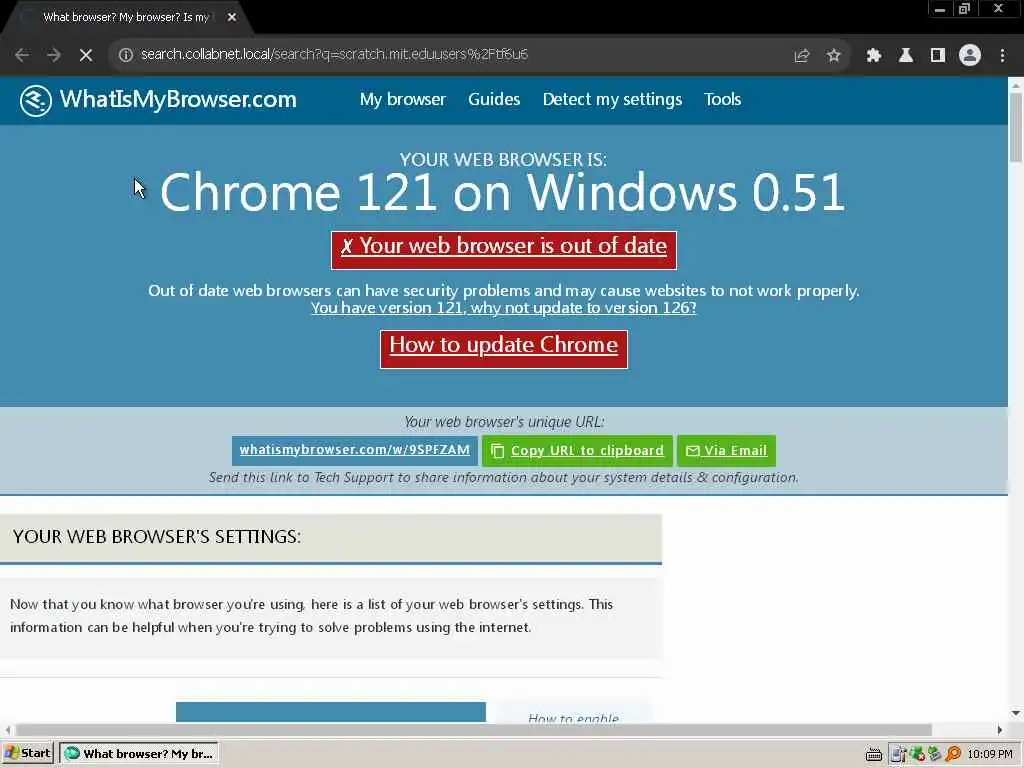Viewport: 1024px width, 768px height.
Task: Click the on-screen keyboard tray icon
Action: [874, 754]
